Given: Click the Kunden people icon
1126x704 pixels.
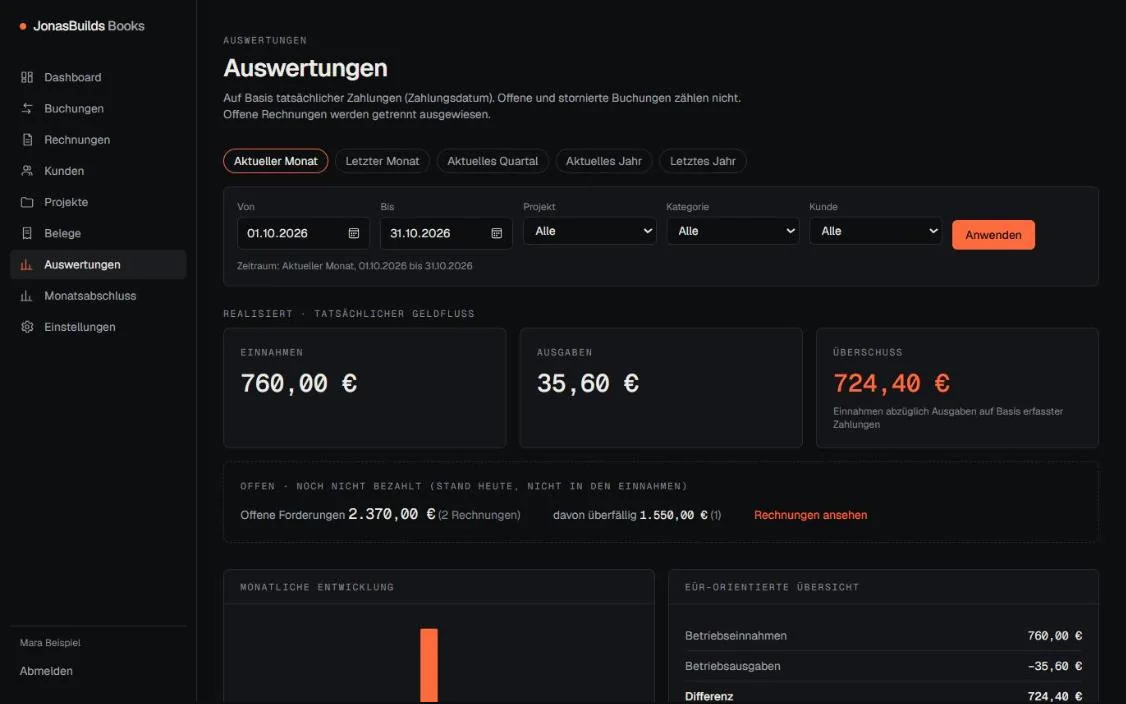Looking at the screenshot, I should [x=27, y=171].
